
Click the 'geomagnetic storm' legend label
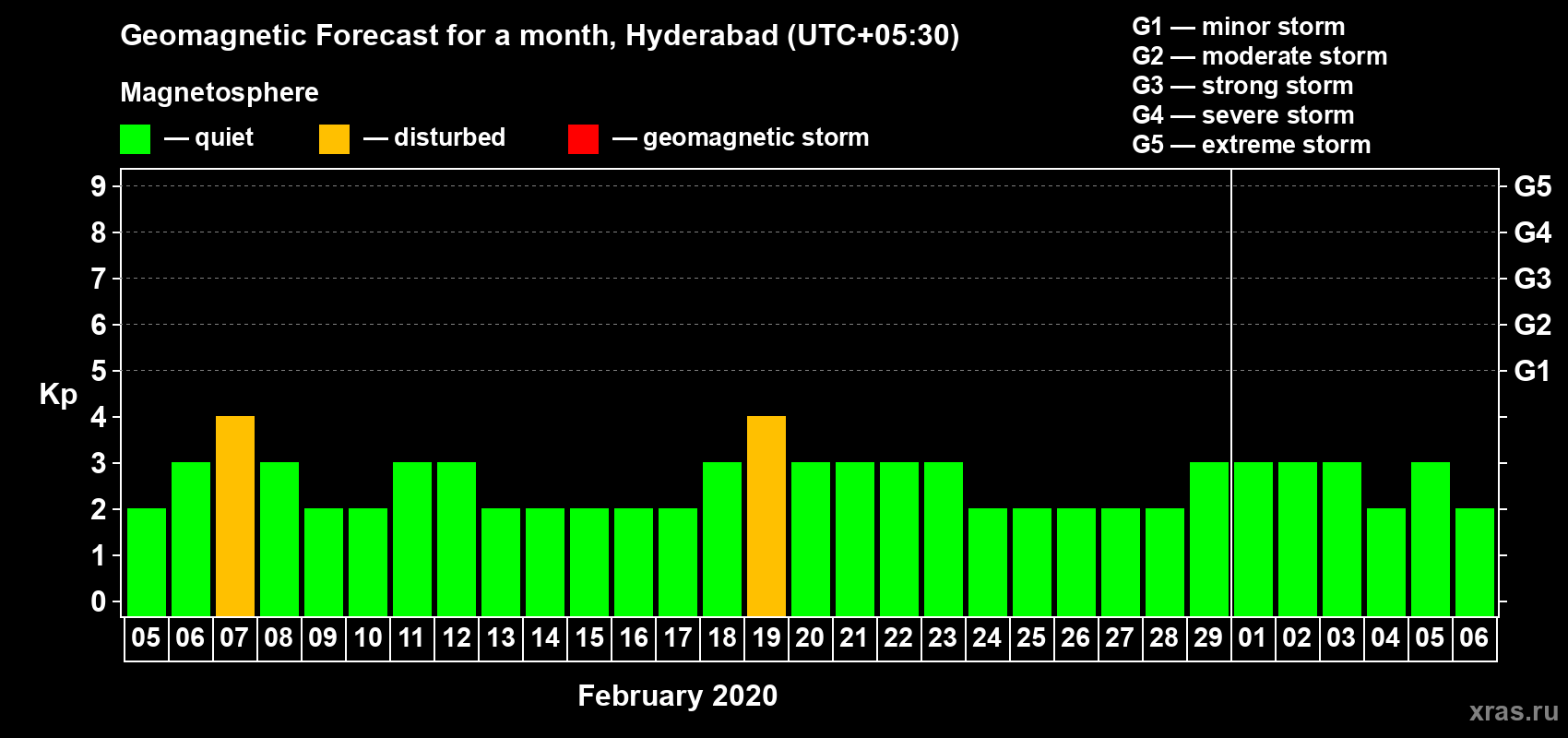(756, 137)
